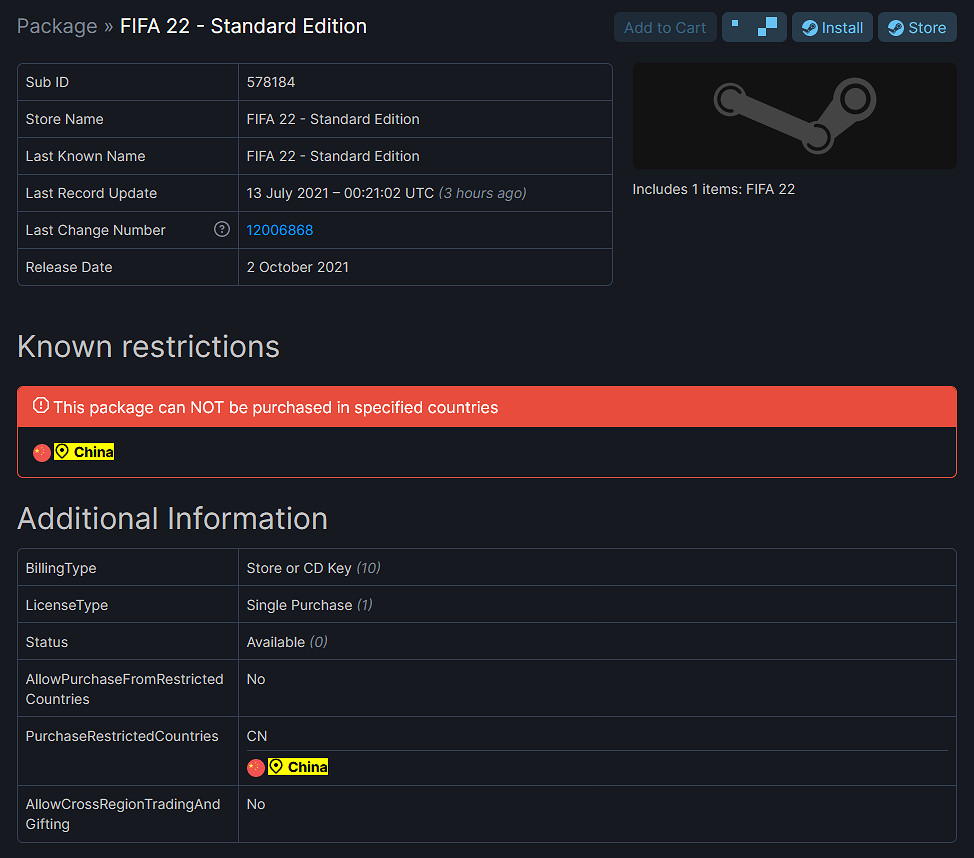Click the location pin inside the yellow China tag

pos(64,451)
